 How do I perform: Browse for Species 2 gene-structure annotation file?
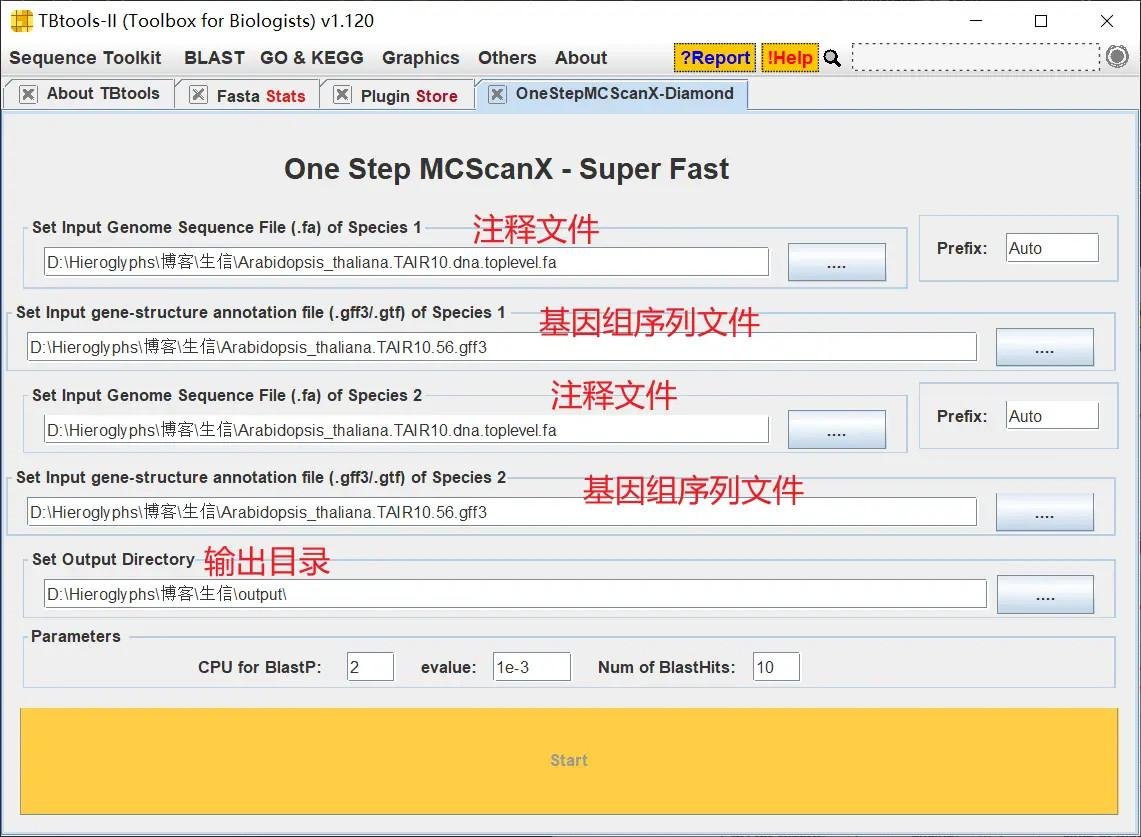coord(1044,512)
